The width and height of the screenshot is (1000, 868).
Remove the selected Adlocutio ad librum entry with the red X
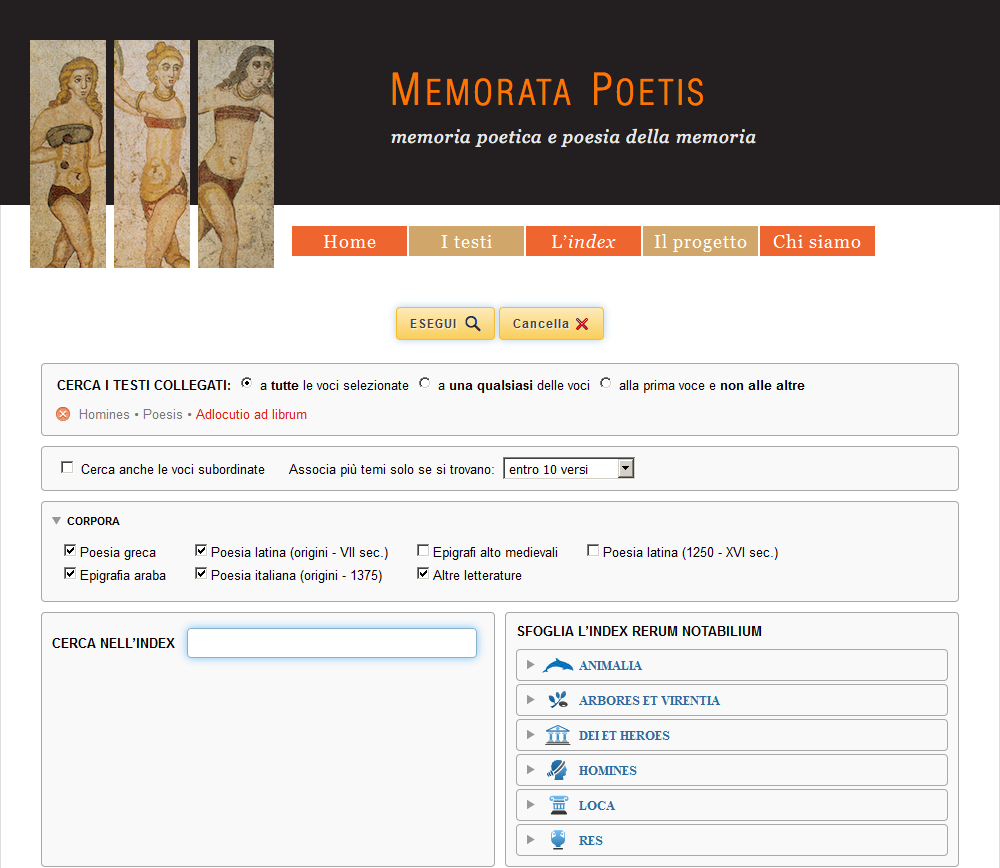(63, 415)
